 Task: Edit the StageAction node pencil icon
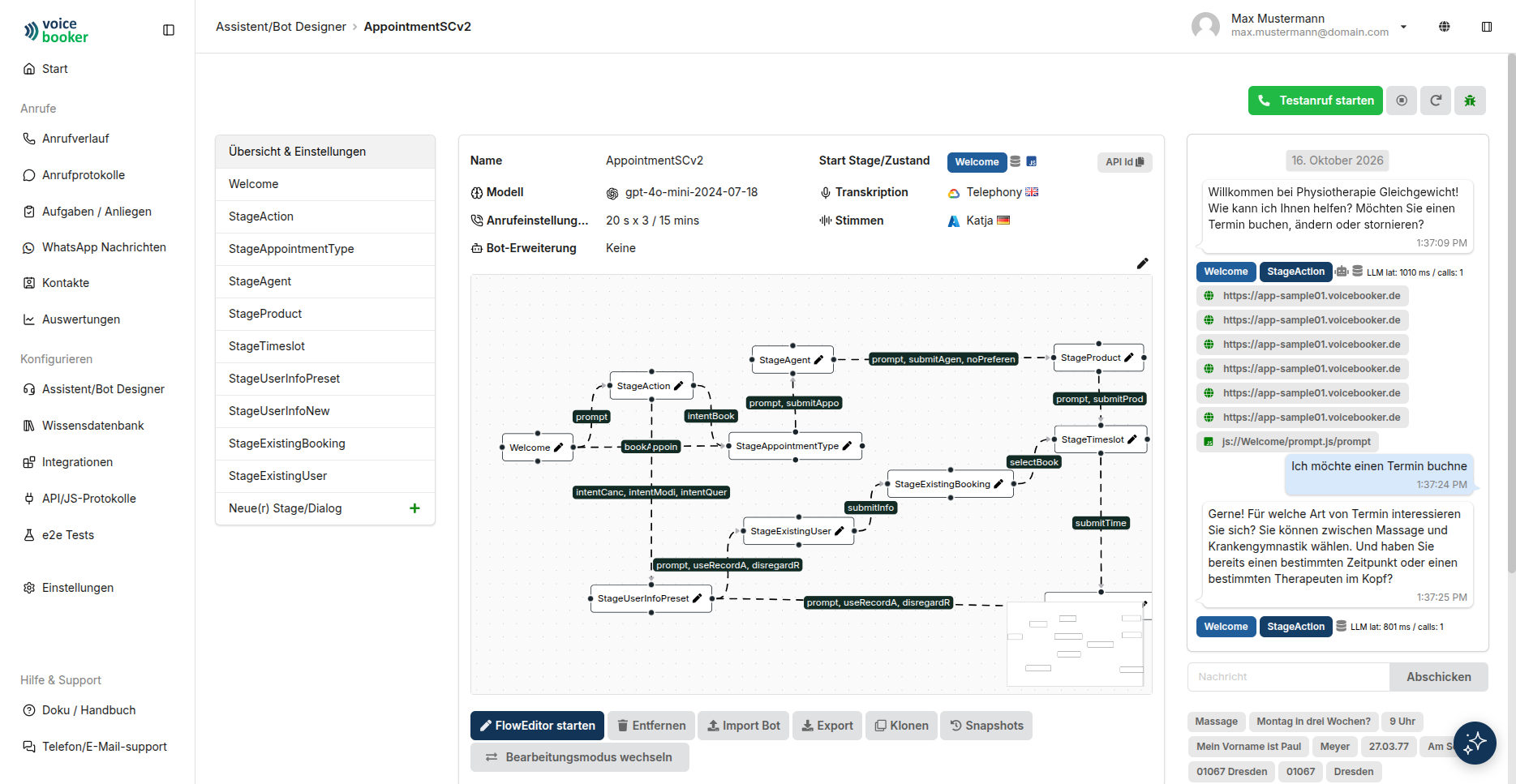(678, 386)
